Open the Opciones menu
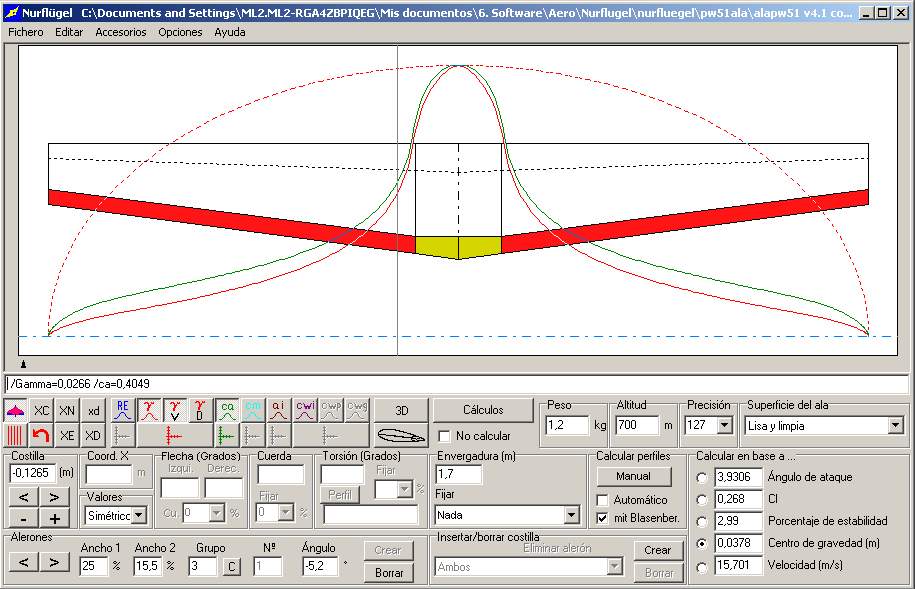 pyautogui.click(x=180, y=32)
